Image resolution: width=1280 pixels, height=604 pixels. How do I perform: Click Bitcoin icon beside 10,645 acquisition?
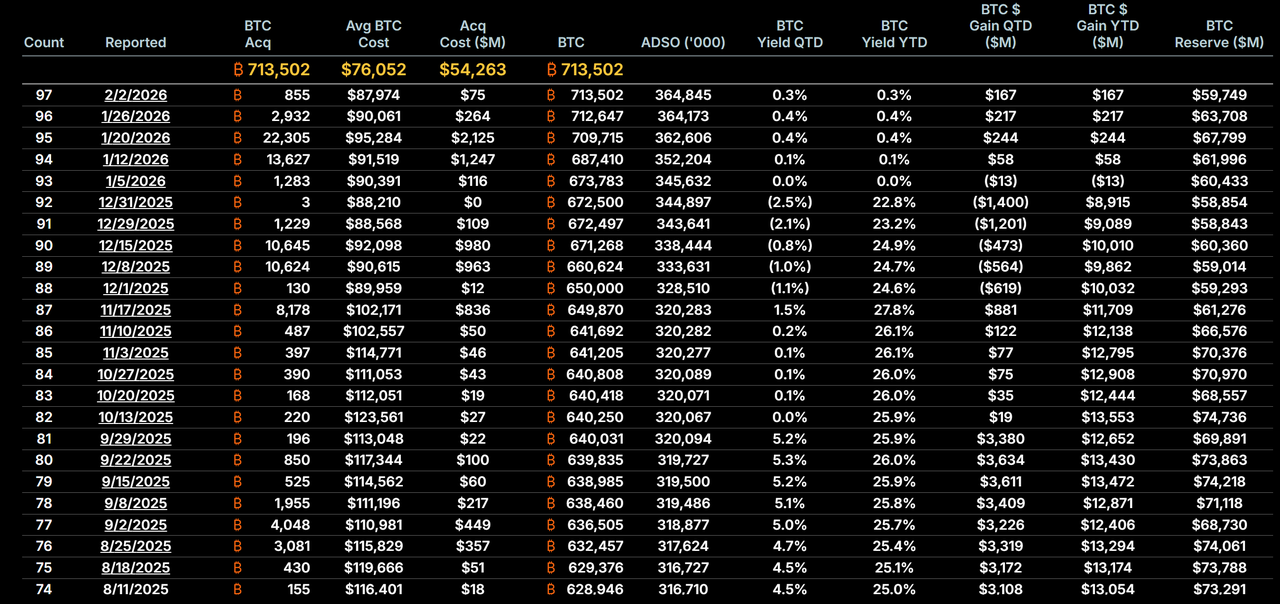point(237,246)
